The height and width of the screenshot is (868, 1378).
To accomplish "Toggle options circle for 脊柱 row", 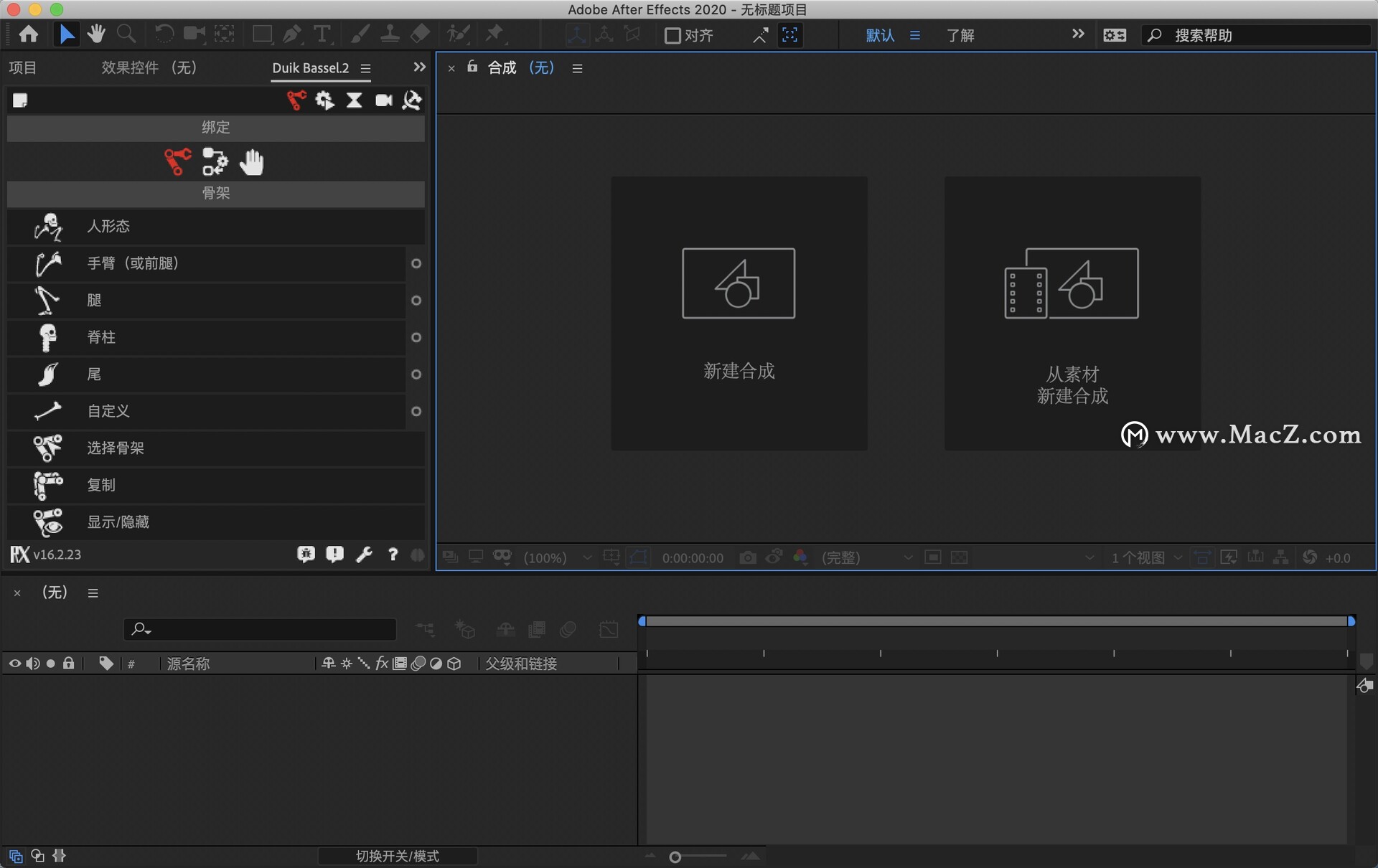I will click(416, 338).
